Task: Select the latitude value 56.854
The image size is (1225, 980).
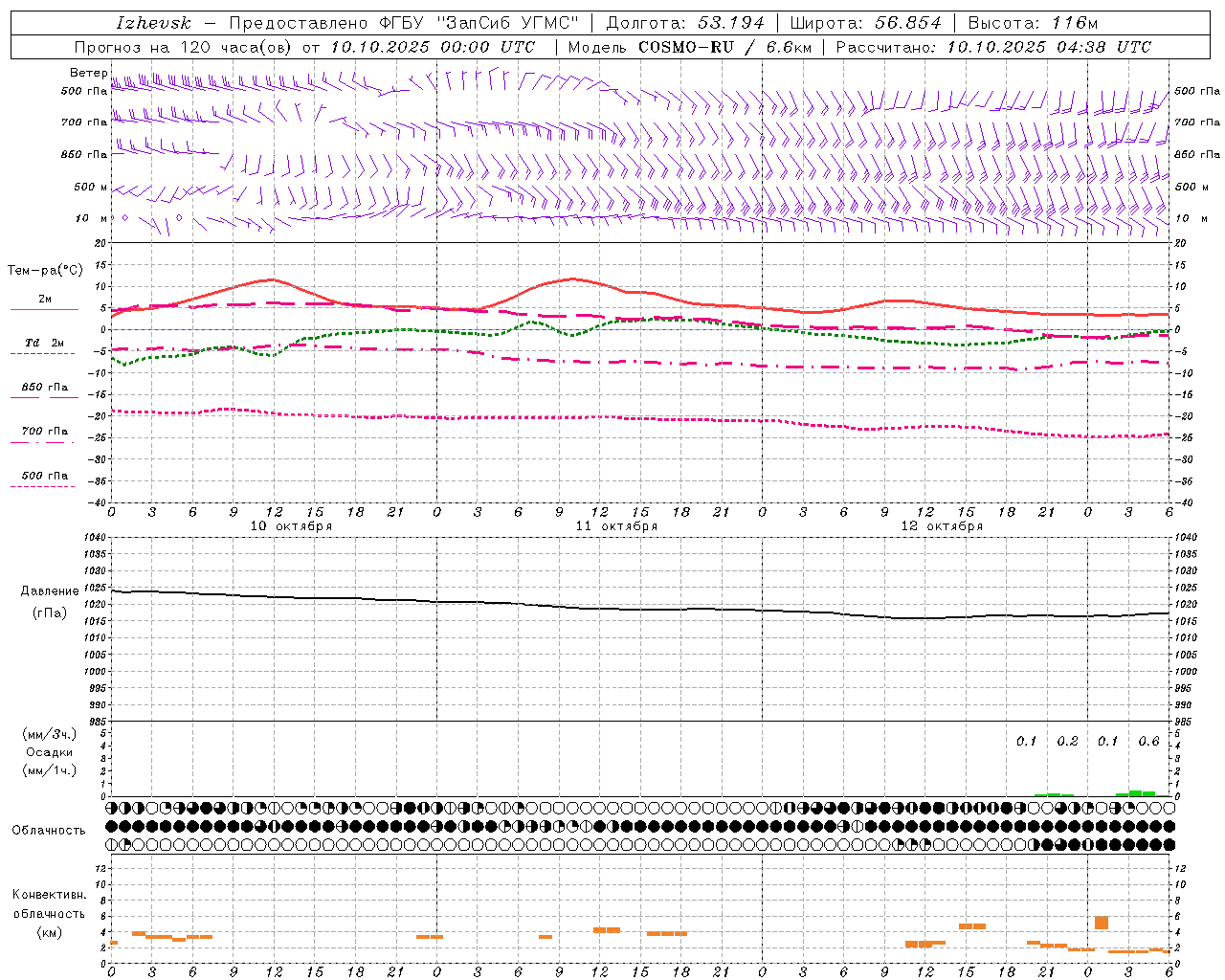Action: (908, 23)
